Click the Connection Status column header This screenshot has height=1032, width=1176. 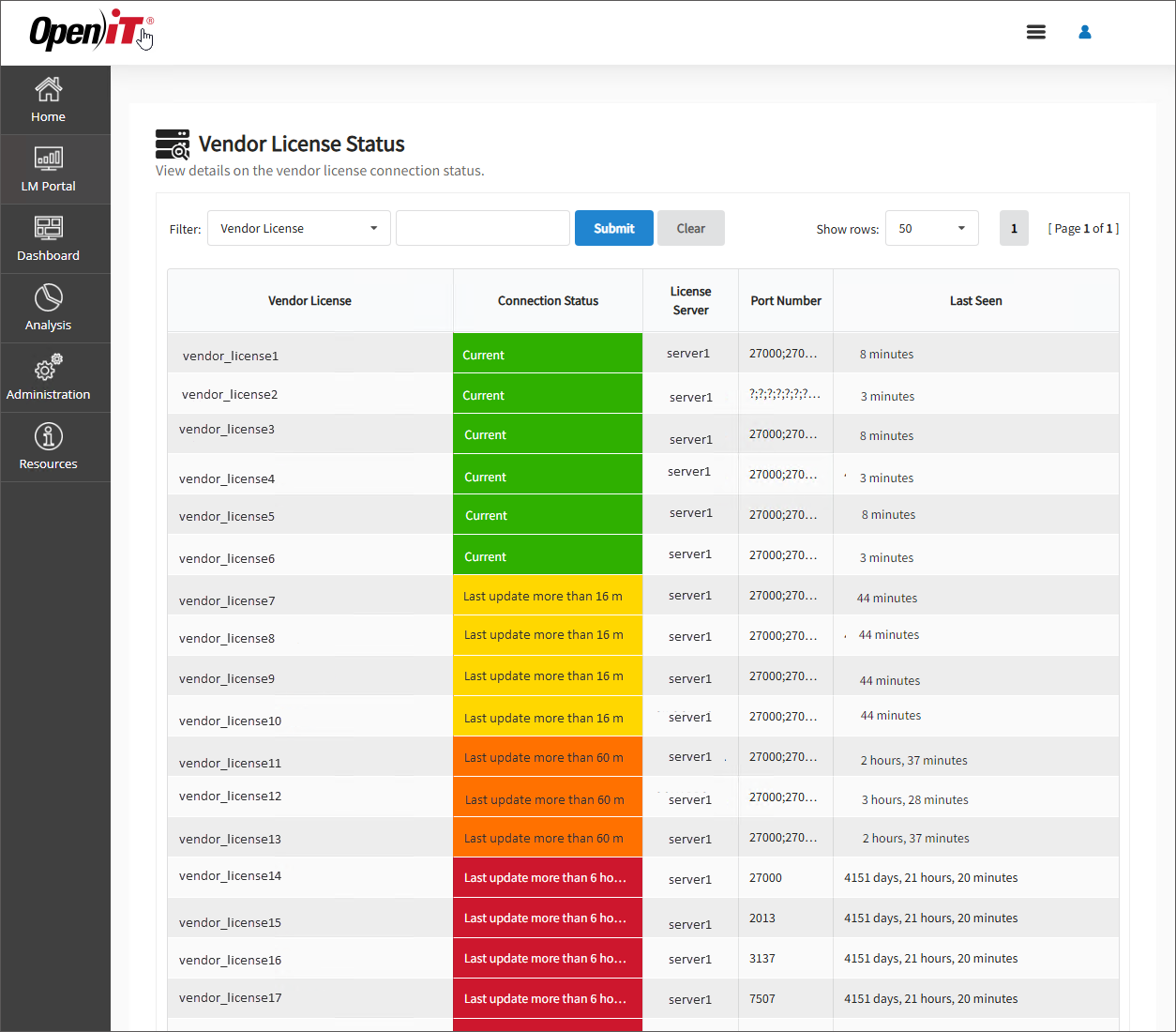click(x=548, y=301)
